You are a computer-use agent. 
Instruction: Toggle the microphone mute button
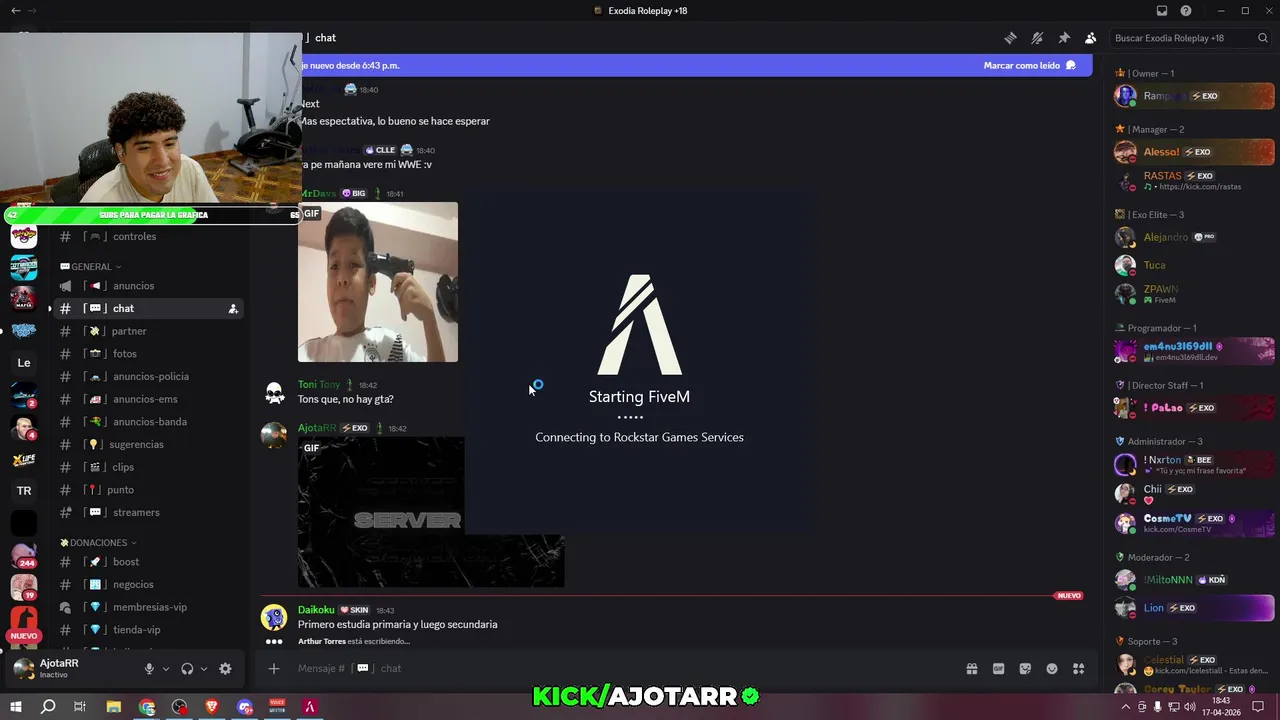[x=149, y=669]
